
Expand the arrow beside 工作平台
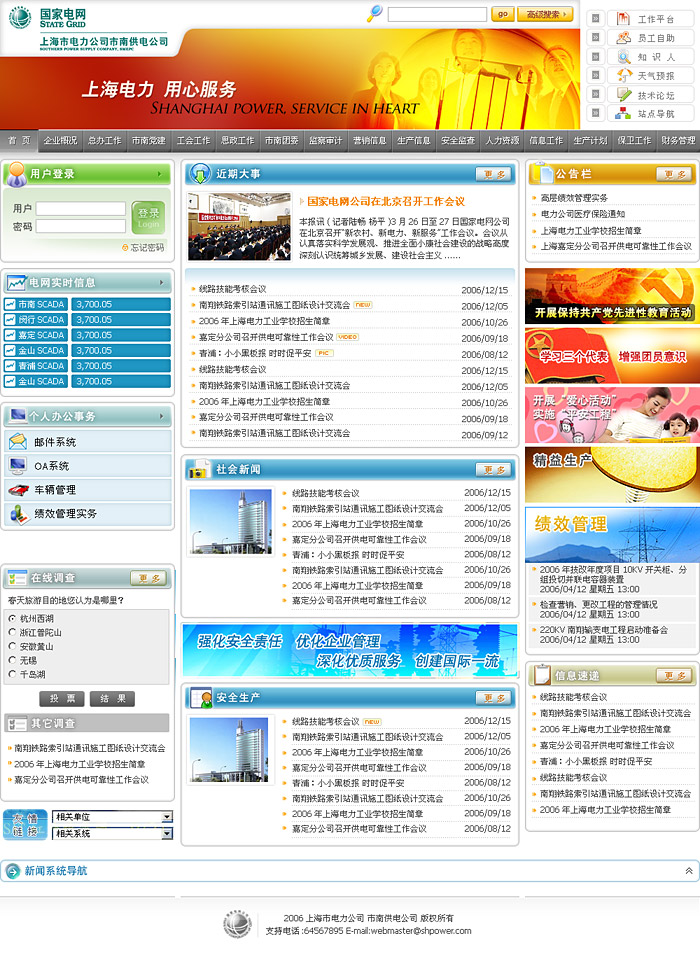tap(595, 19)
